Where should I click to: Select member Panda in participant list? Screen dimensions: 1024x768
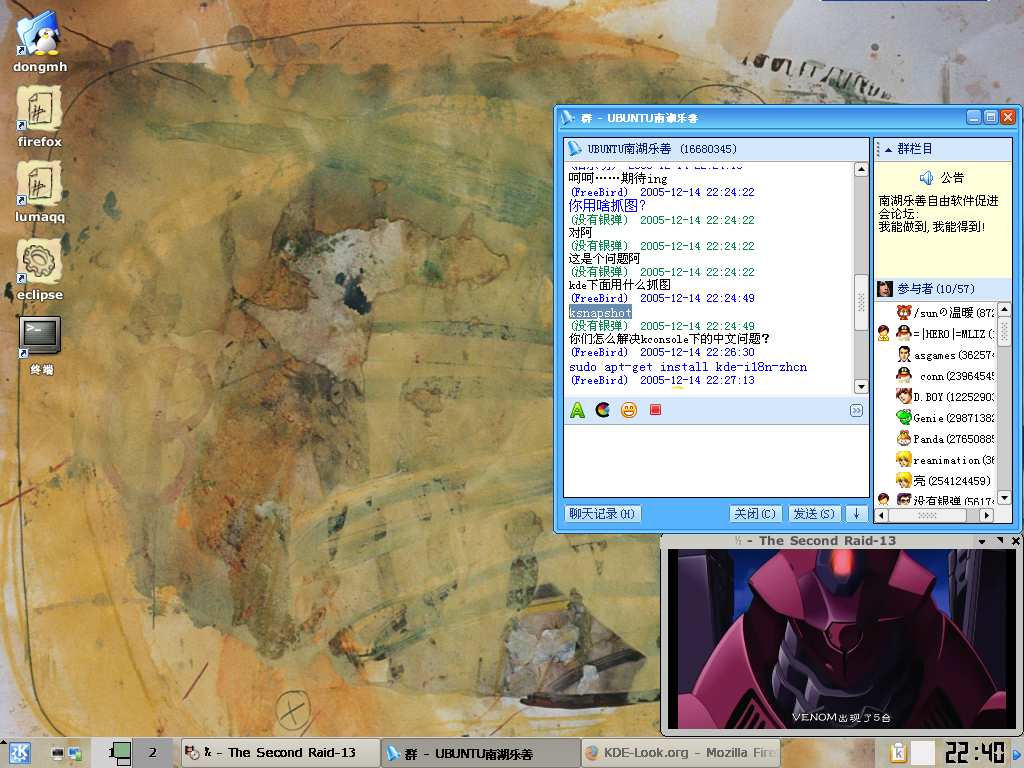[x=944, y=438]
